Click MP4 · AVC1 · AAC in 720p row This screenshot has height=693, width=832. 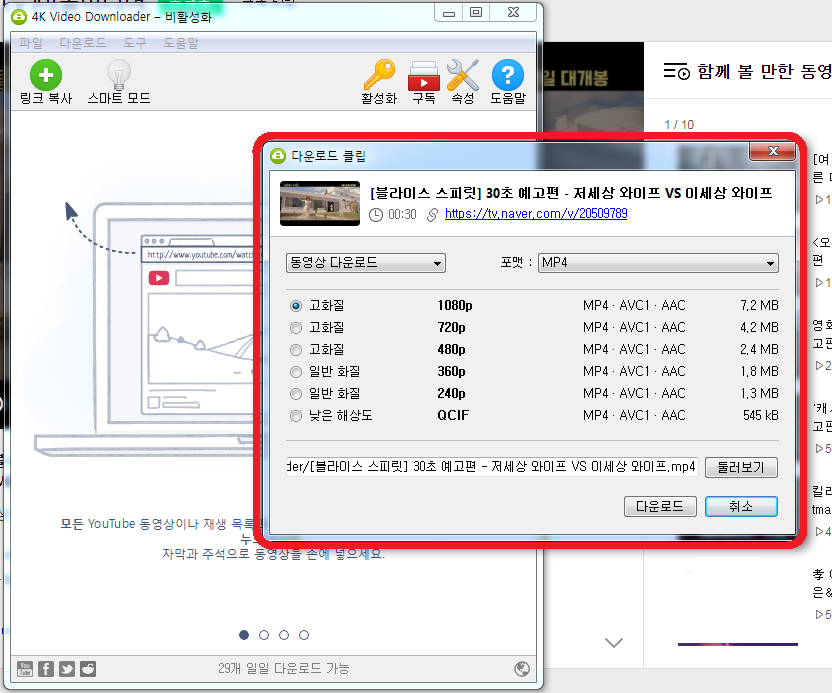[634, 327]
